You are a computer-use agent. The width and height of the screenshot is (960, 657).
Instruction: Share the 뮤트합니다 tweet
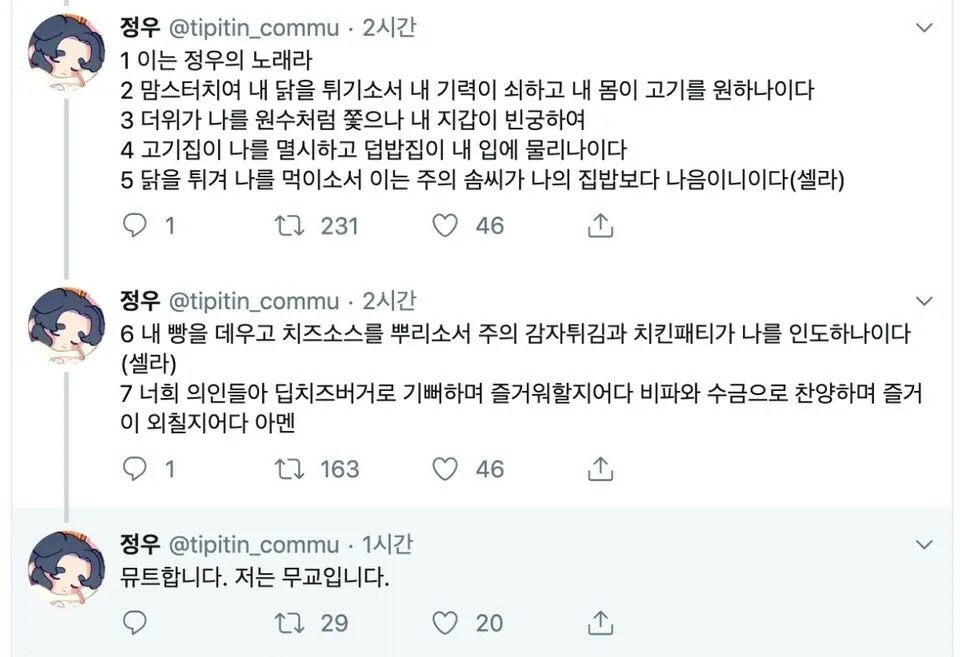[599, 623]
